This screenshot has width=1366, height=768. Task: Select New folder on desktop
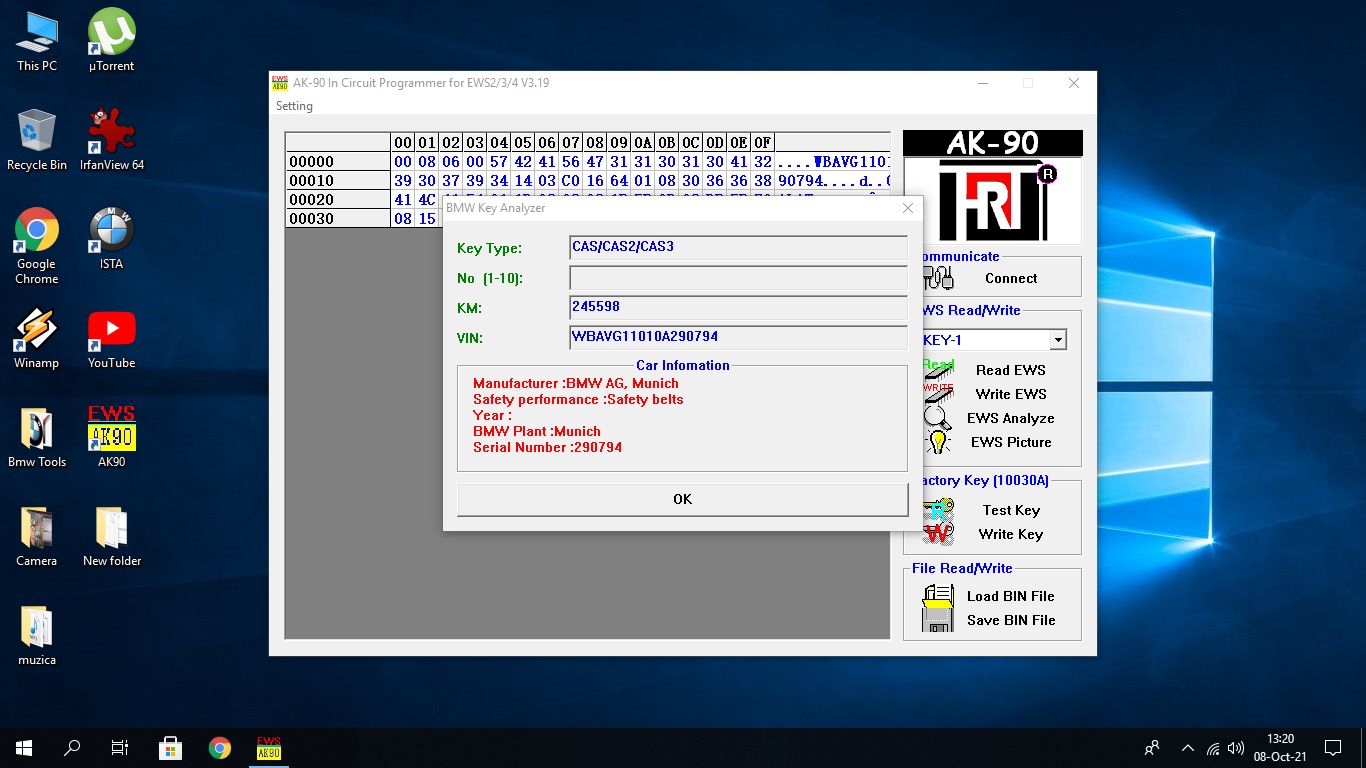[x=112, y=536]
